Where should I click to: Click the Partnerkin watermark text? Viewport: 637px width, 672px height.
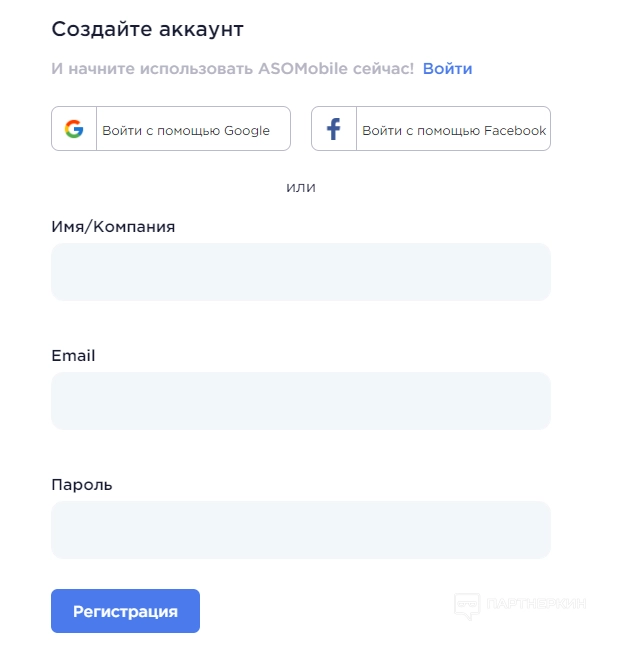point(536,604)
